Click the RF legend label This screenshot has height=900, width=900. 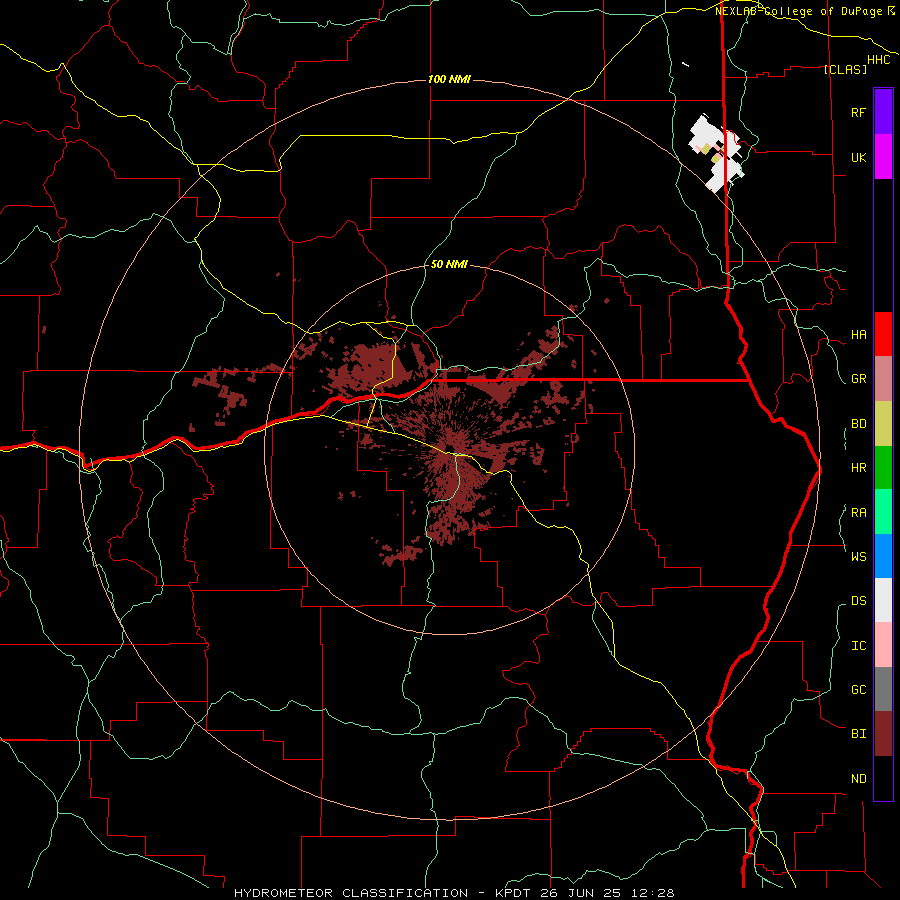(858, 112)
